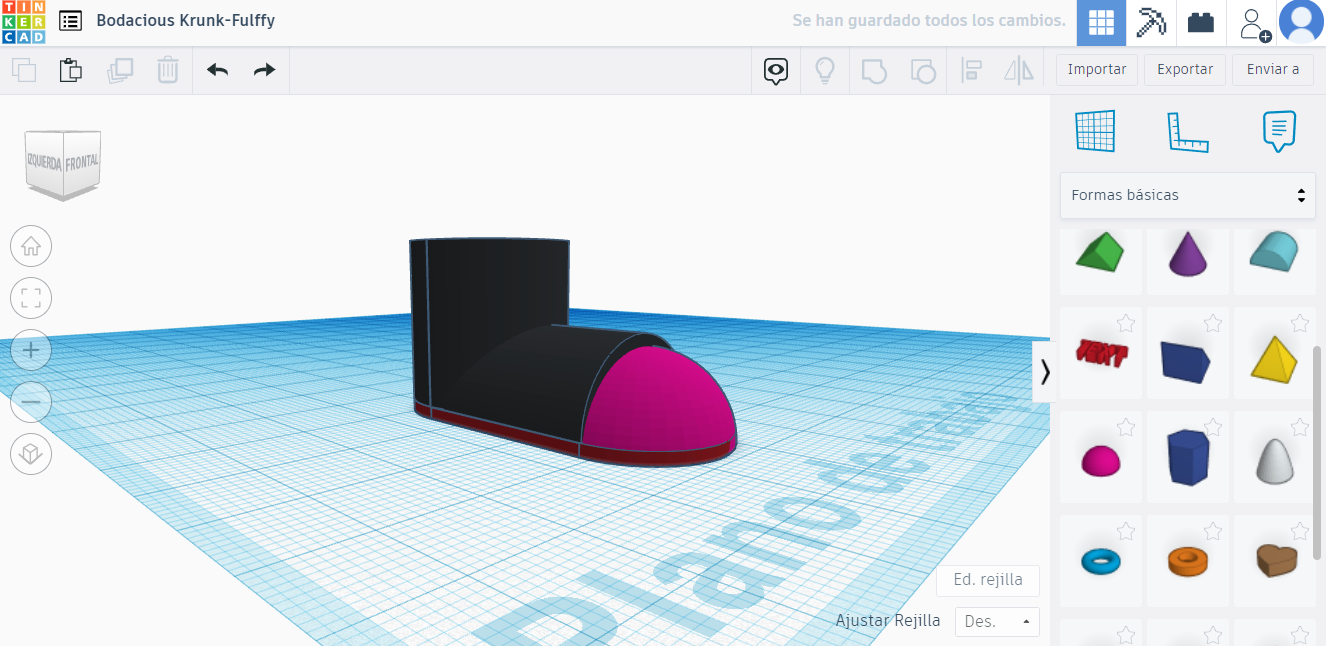
Task: Favorite the orange tube star
Action: click(1213, 531)
